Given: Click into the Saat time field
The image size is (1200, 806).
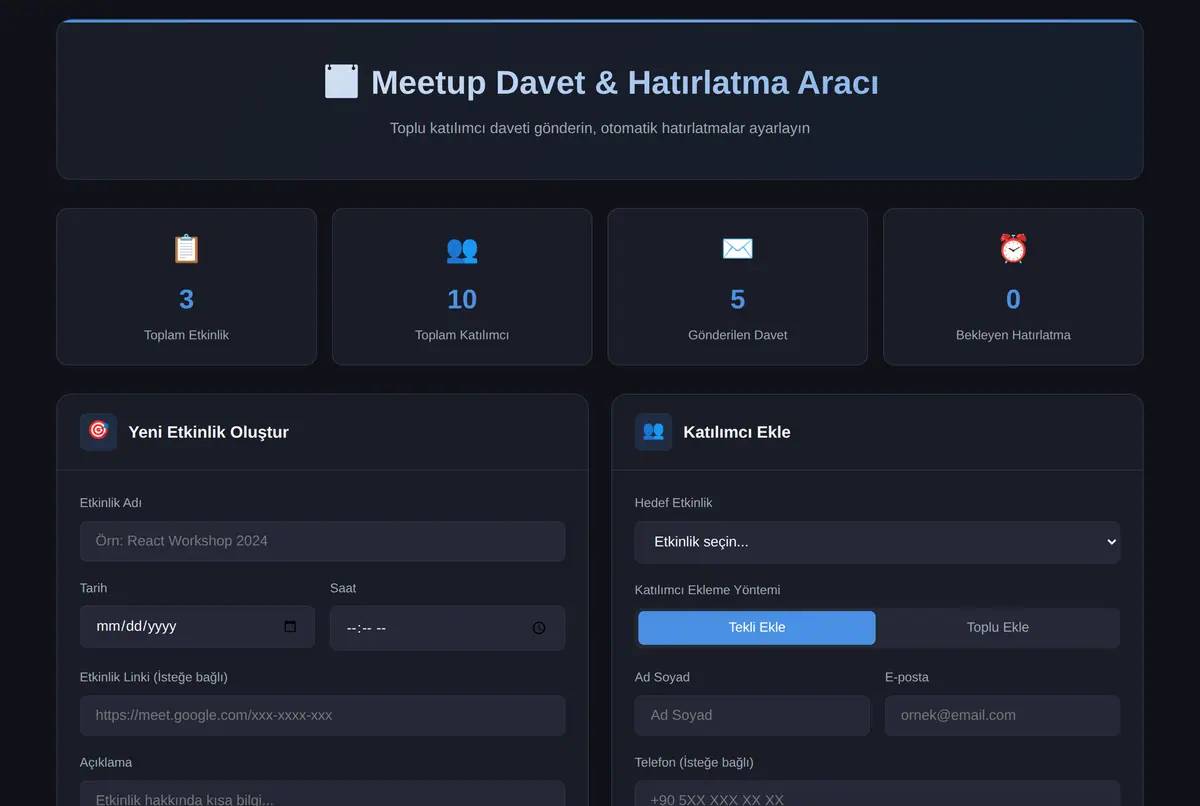Looking at the screenshot, I should point(447,628).
